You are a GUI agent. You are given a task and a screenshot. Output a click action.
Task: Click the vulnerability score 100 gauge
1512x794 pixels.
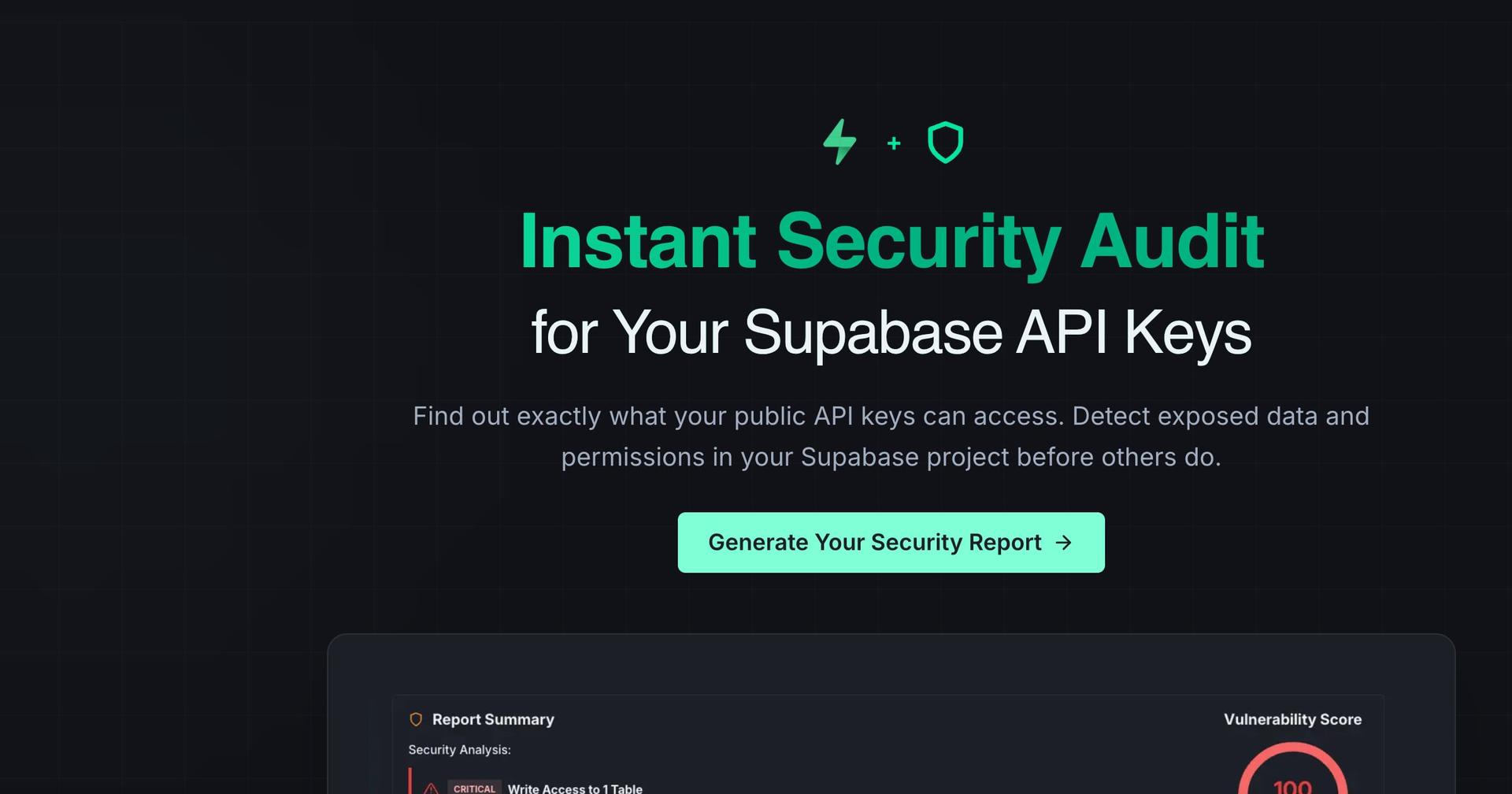click(x=1292, y=770)
